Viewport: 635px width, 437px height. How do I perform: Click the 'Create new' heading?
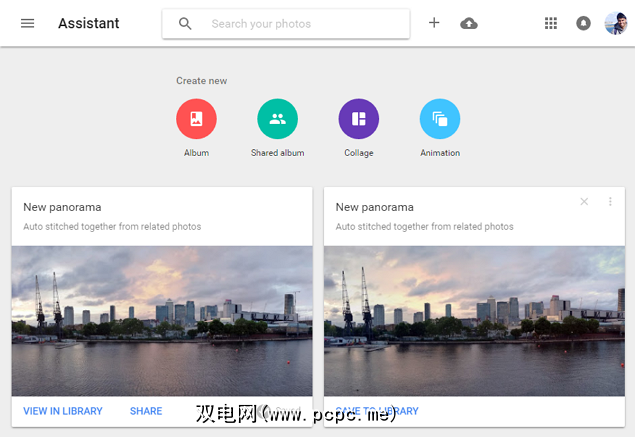pos(202,81)
